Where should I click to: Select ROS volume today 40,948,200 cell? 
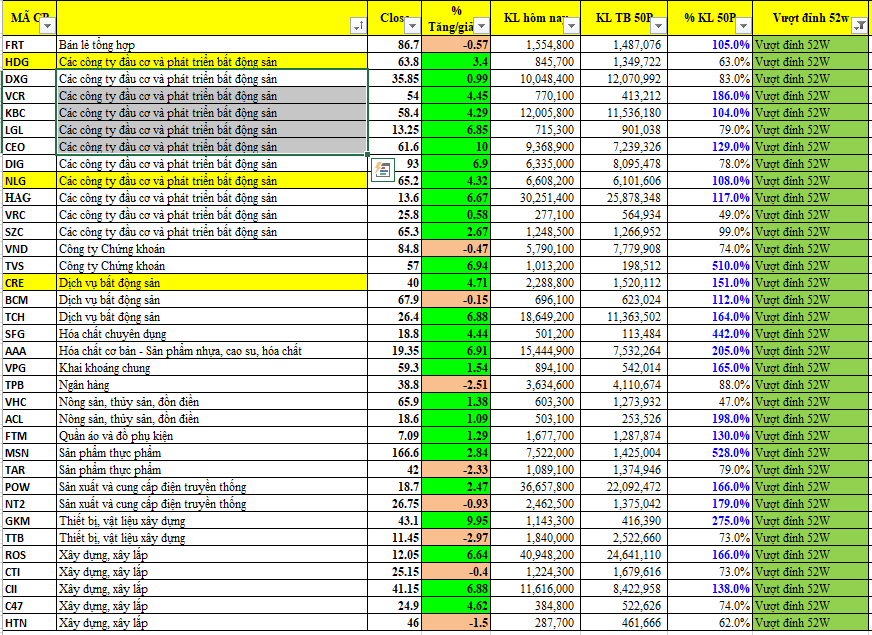537,555
